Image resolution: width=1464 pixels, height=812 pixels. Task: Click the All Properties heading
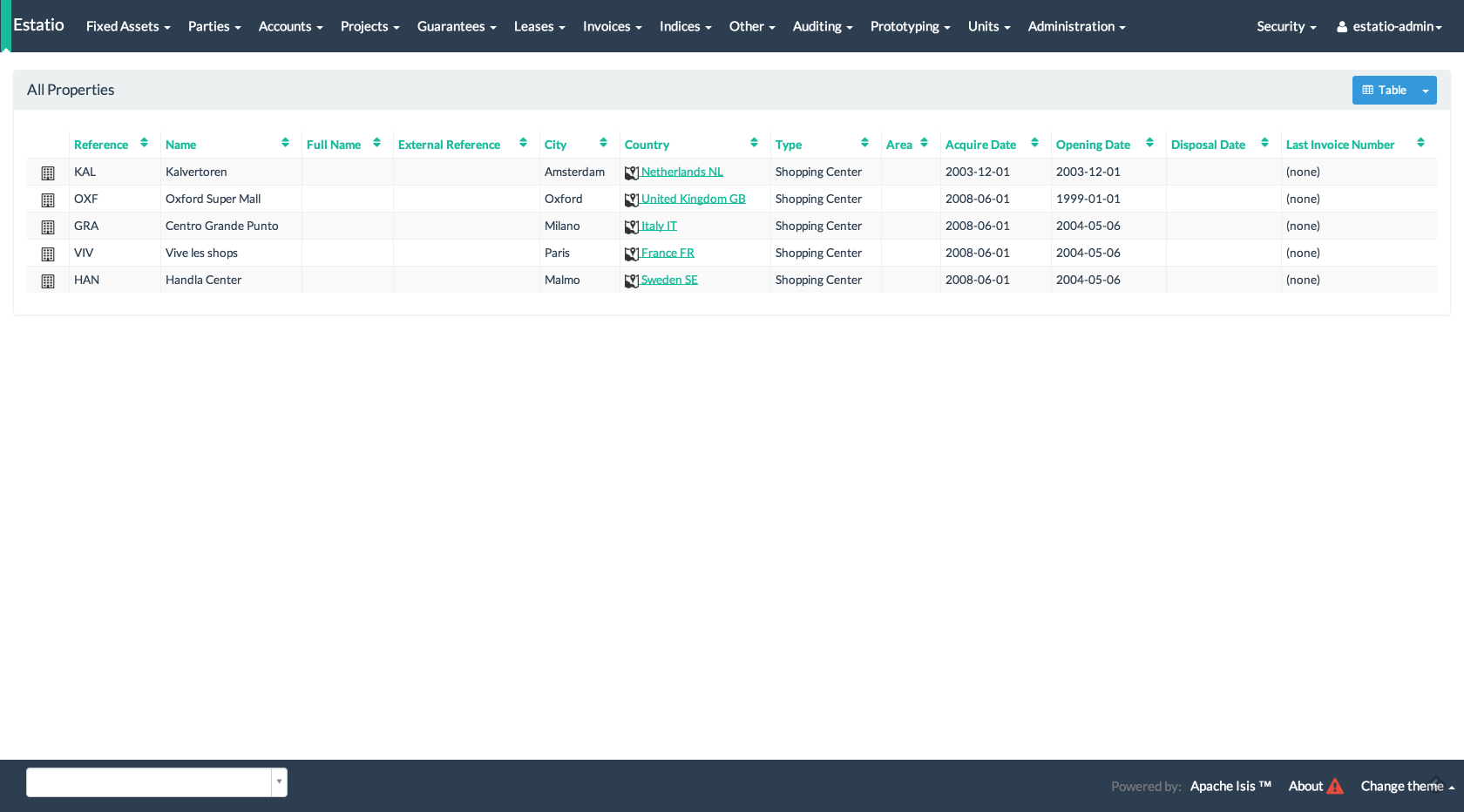tap(71, 90)
